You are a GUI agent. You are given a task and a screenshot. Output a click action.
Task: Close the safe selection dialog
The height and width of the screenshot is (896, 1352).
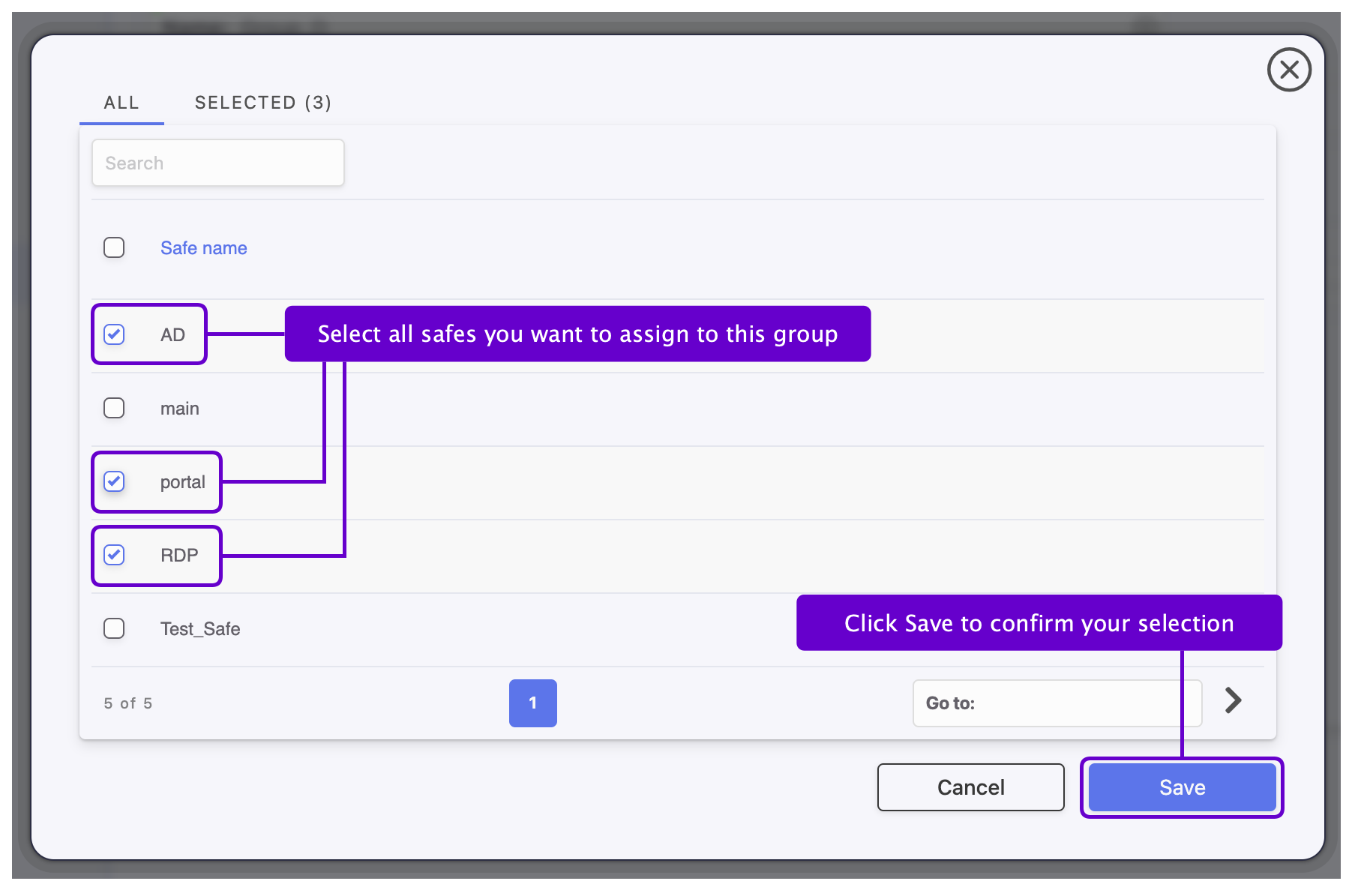coord(1288,70)
